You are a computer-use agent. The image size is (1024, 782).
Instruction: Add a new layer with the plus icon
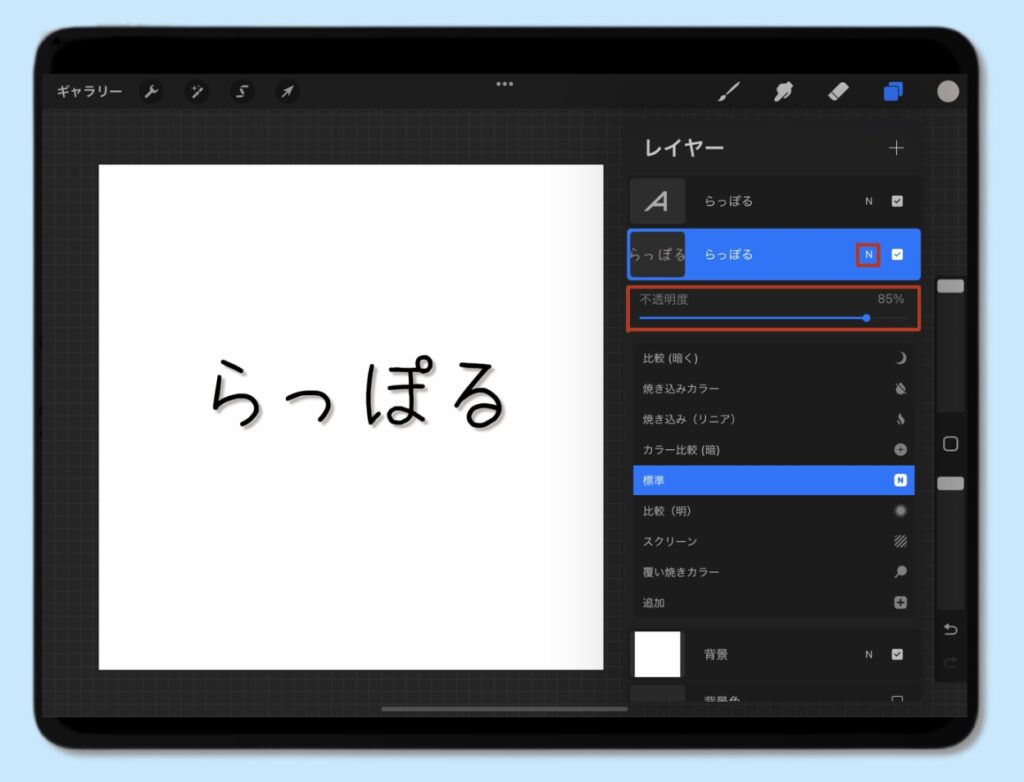point(896,148)
